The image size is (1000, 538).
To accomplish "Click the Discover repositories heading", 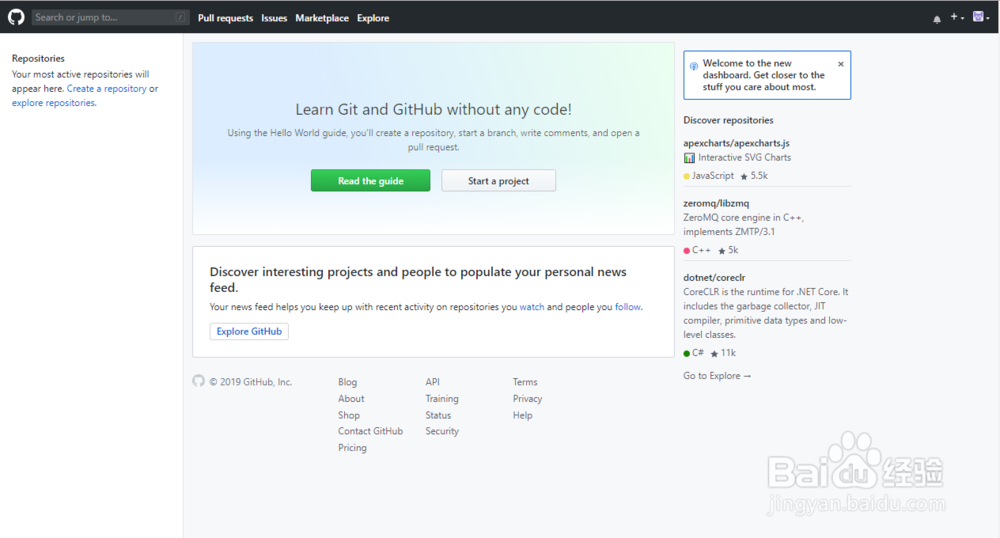I will tap(728, 120).
